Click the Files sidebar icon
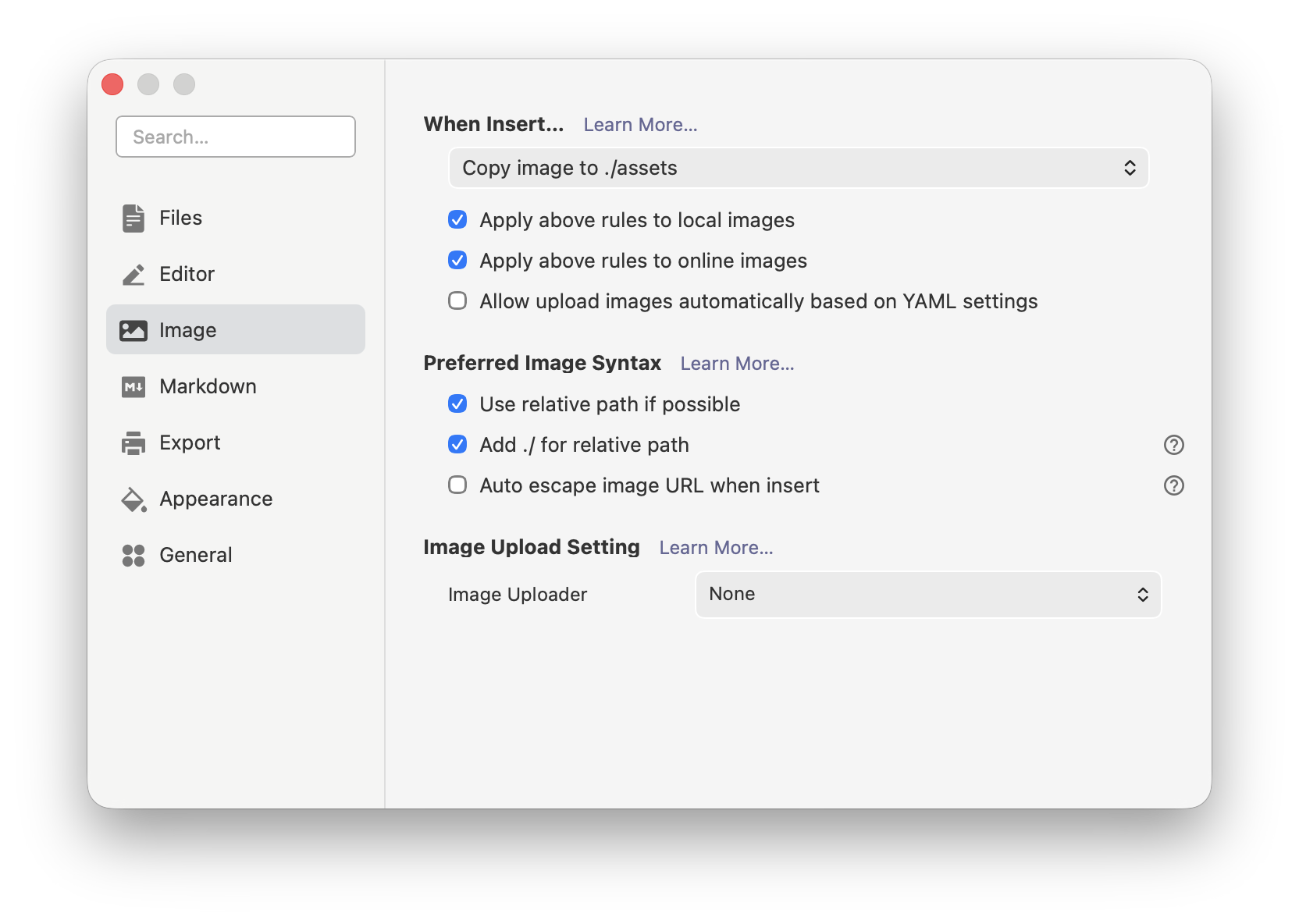Screen dimensions: 1299x924 point(133,218)
